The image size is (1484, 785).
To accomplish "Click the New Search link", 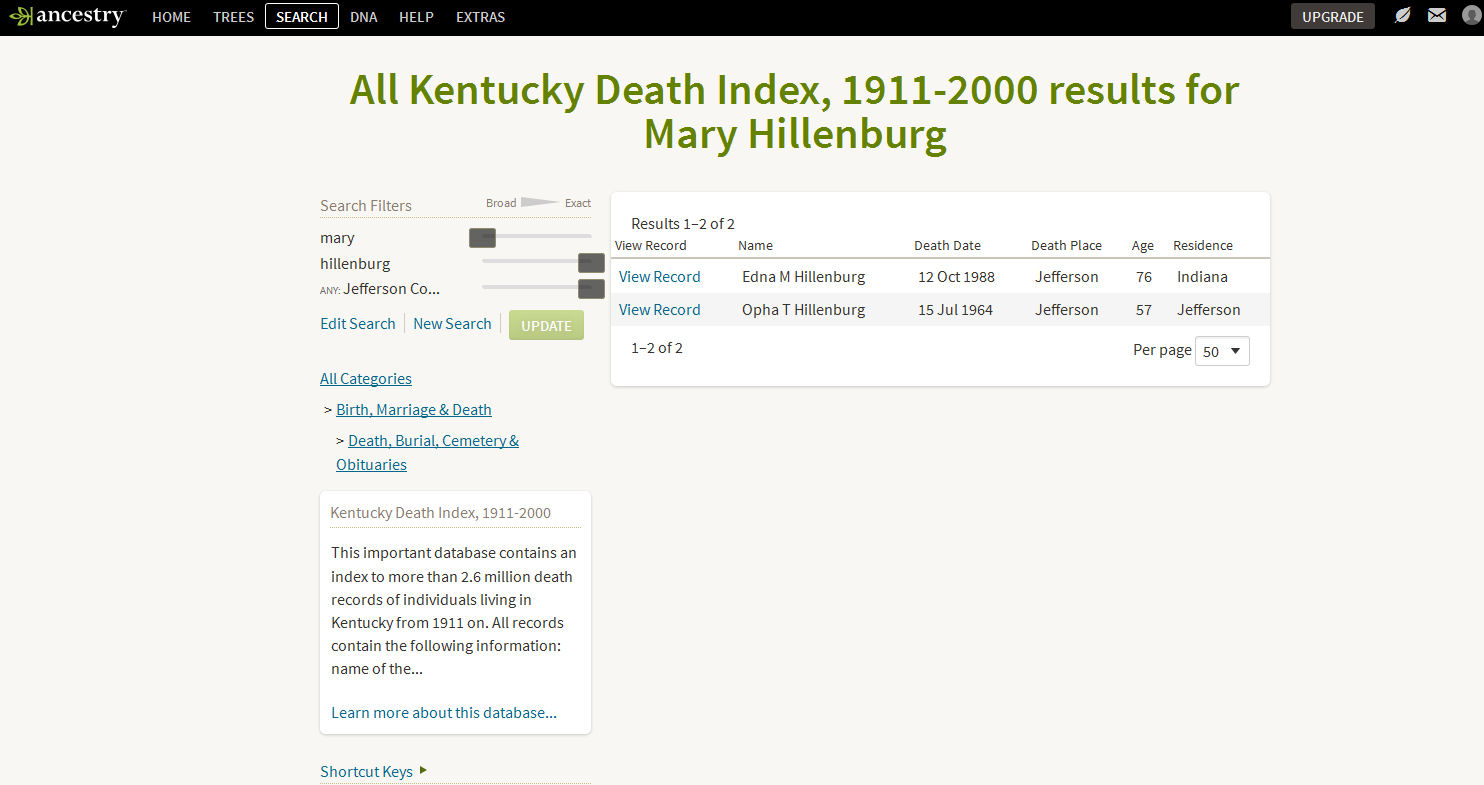I will point(452,323).
